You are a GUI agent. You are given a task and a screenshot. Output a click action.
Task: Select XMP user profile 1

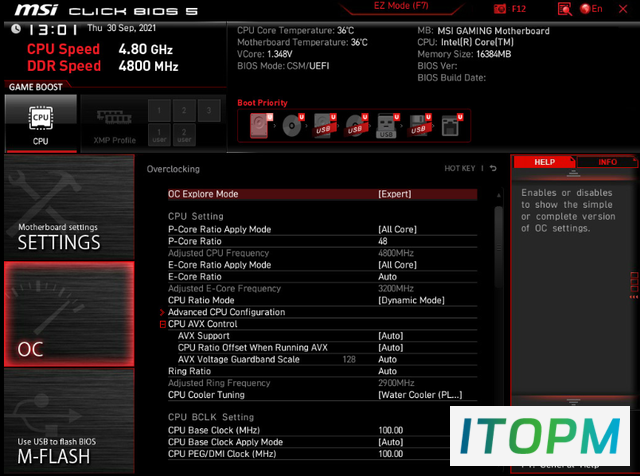(x=159, y=135)
